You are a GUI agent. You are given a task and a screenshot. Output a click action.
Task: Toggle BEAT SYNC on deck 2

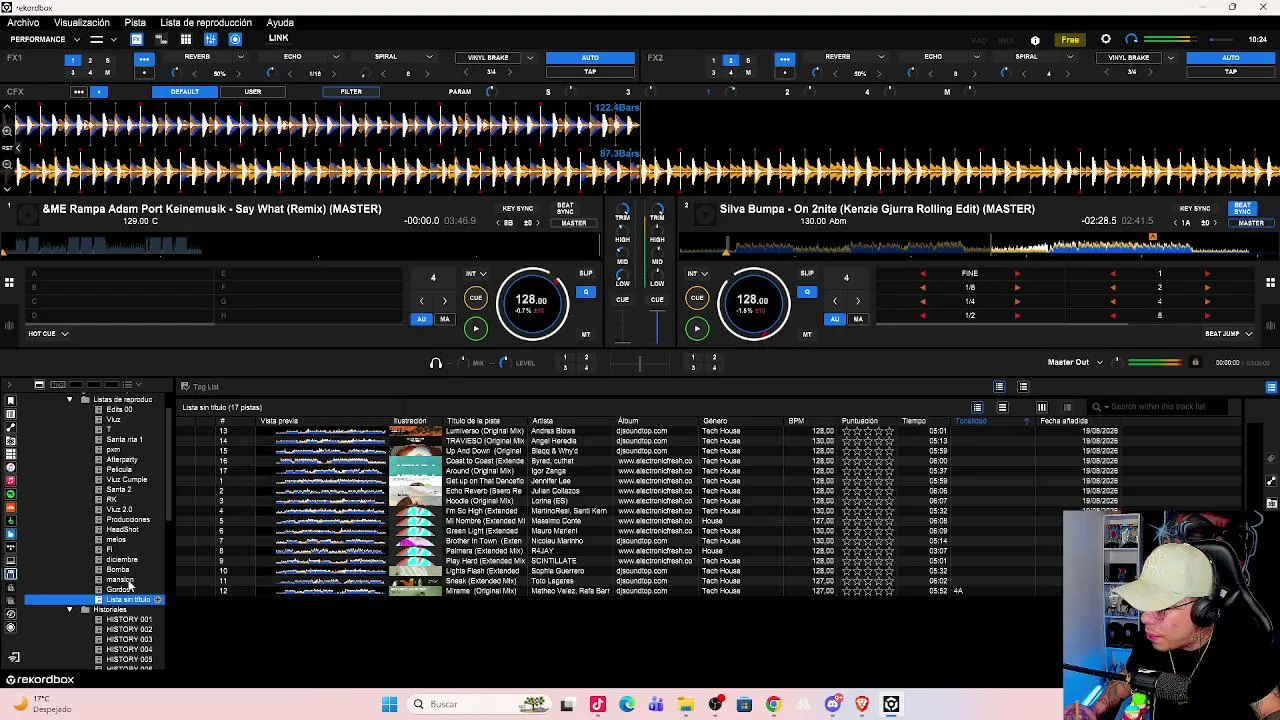pyautogui.click(x=1242, y=208)
